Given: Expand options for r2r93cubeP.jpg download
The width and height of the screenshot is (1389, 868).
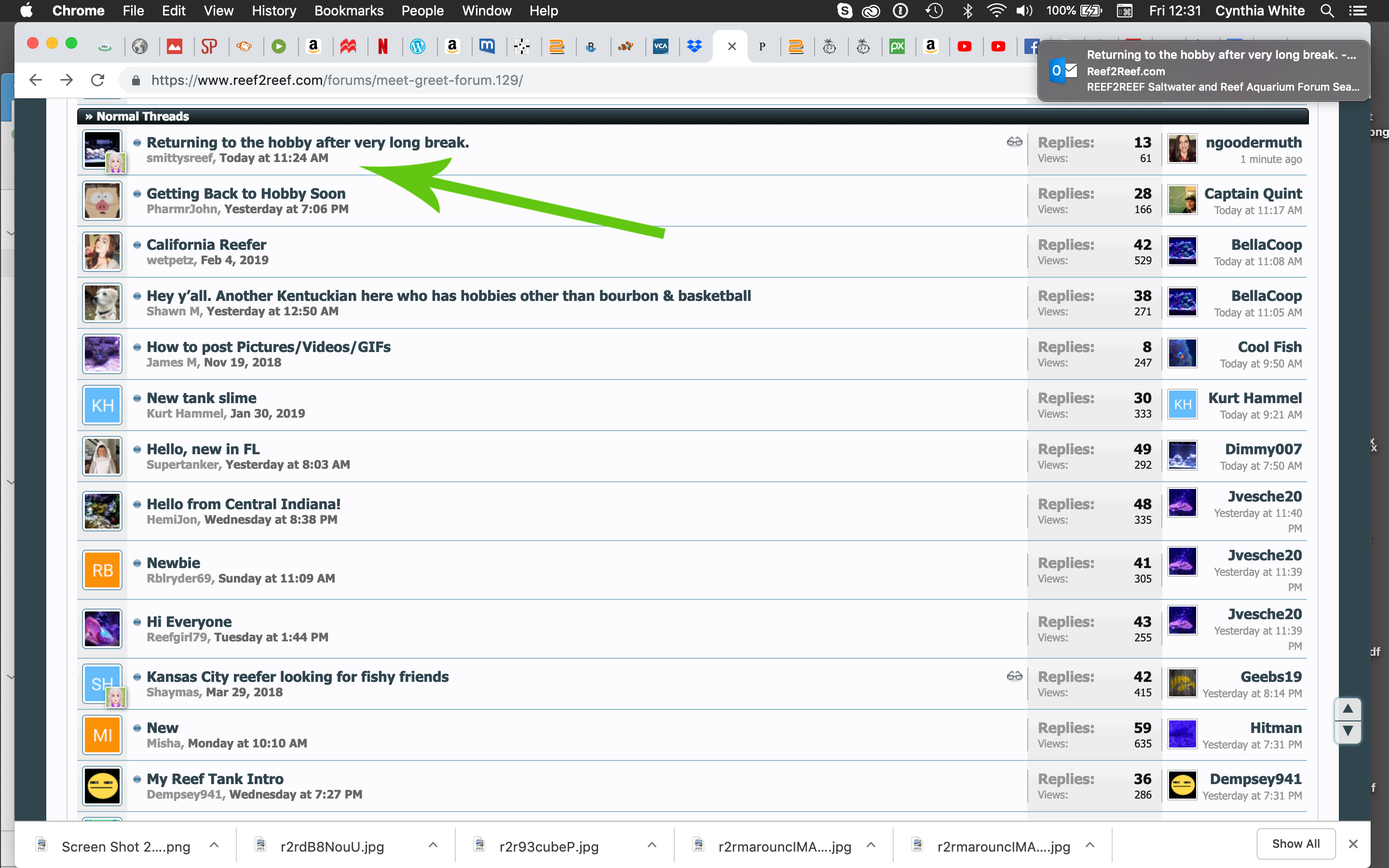Looking at the screenshot, I should (x=652, y=846).
